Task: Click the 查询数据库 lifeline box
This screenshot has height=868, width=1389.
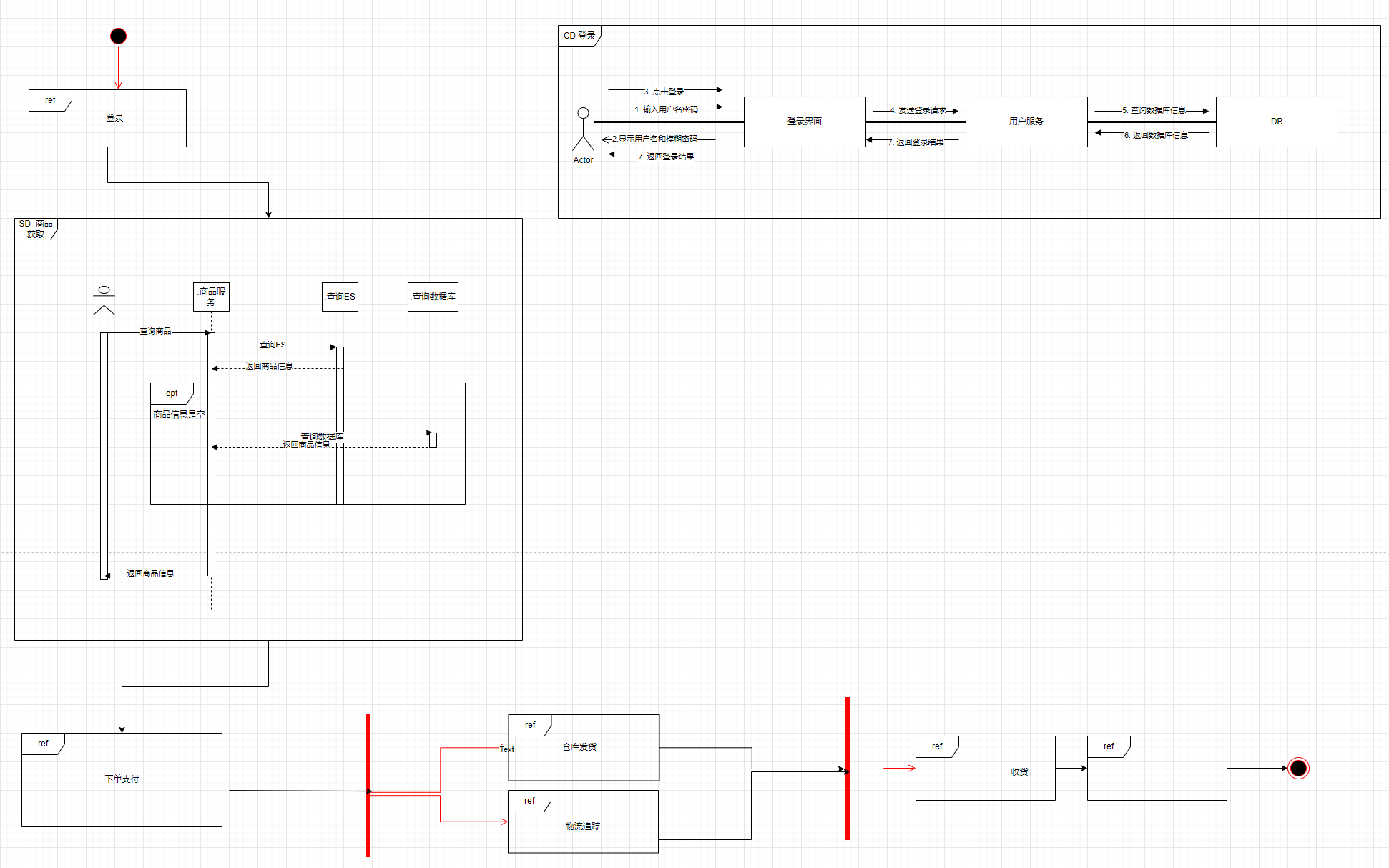Action: click(x=433, y=297)
